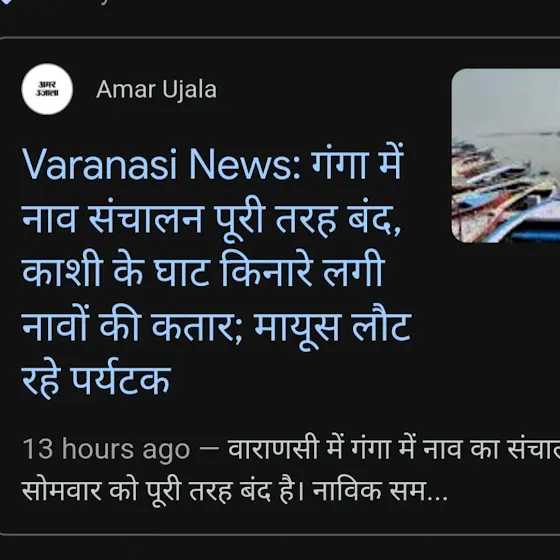Click the Hindi text inside the Amar Ujala logo
The image size is (560, 560).
pyautogui.click(x=47, y=89)
